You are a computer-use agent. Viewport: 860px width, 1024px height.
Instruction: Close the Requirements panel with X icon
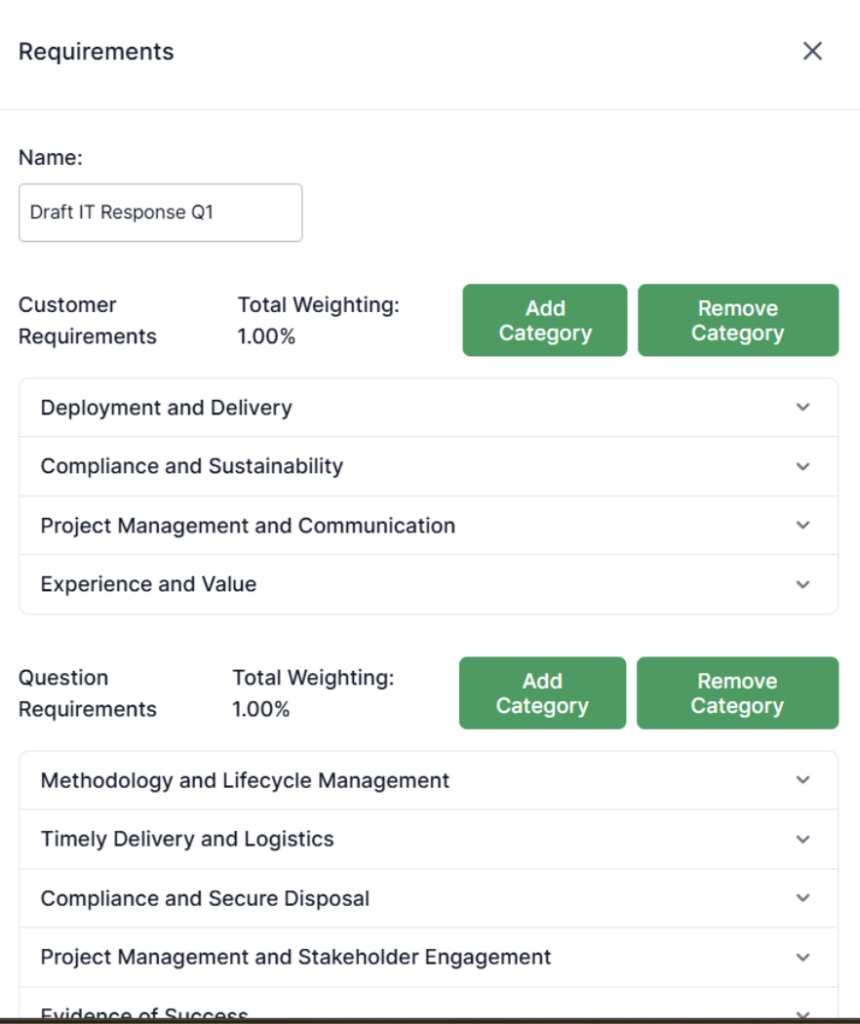(812, 52)
